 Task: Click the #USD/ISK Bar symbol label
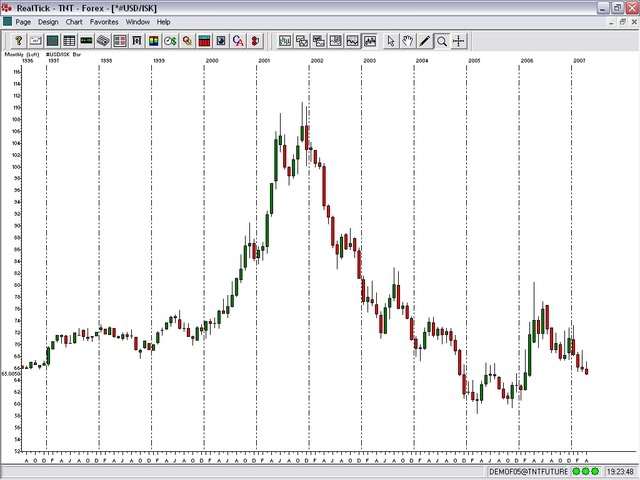pos(63,54)
